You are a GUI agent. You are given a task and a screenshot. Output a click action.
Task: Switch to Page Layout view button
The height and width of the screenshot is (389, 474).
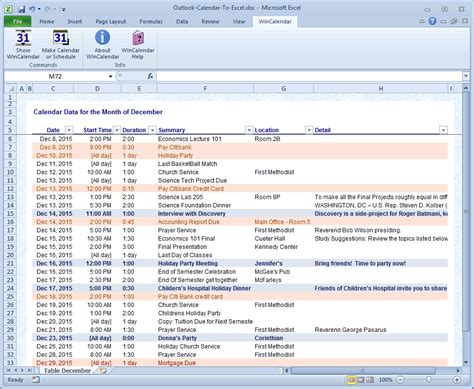[361, 380]
